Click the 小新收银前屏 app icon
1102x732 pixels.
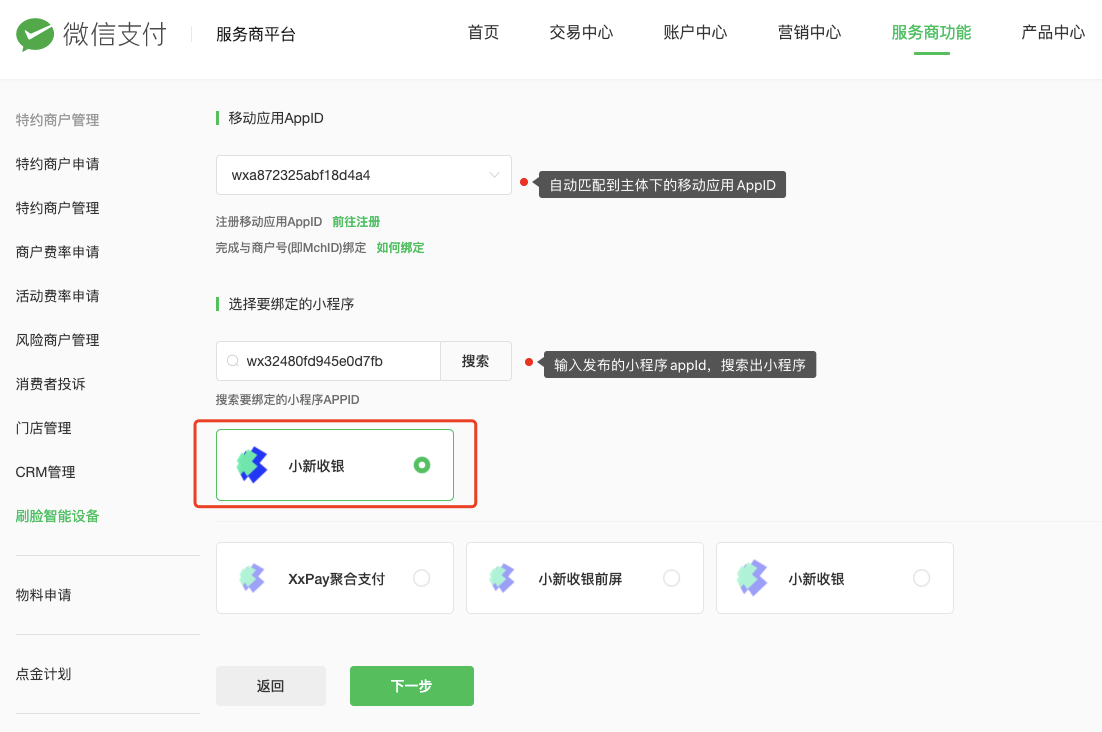[502, 578]
